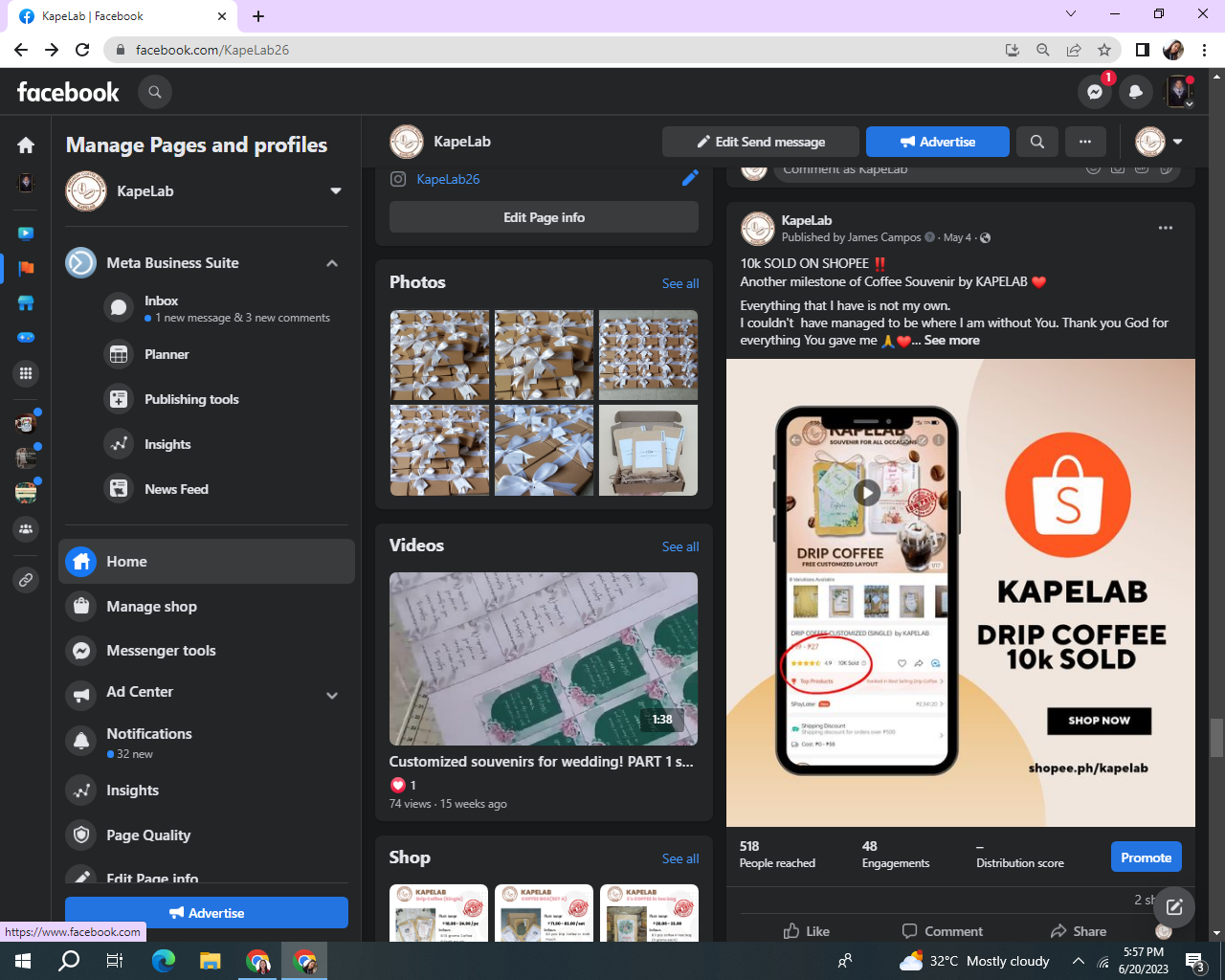Open post options ellipsis on KapeLab post

[1166, 228]
